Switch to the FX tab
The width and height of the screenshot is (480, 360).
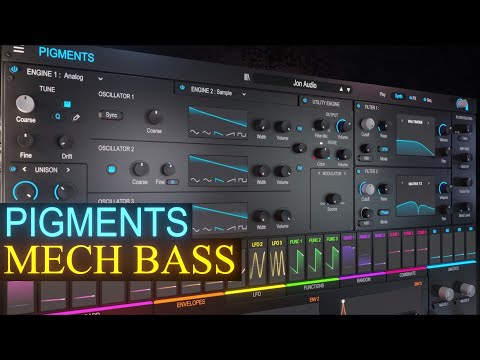[413, 98]
